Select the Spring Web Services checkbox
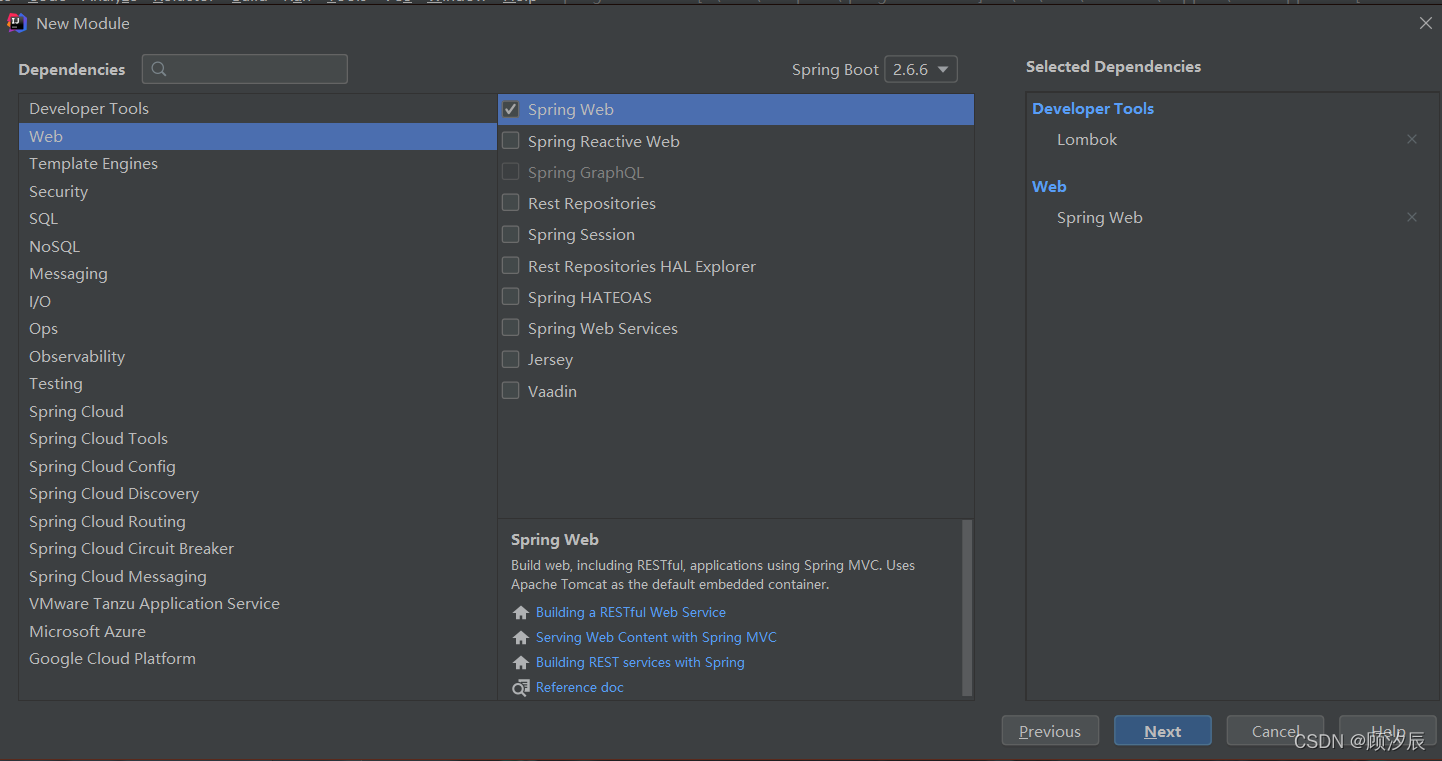Image resolution: width=1442 pixels, height=761 pixels. [x=510, y=328]
